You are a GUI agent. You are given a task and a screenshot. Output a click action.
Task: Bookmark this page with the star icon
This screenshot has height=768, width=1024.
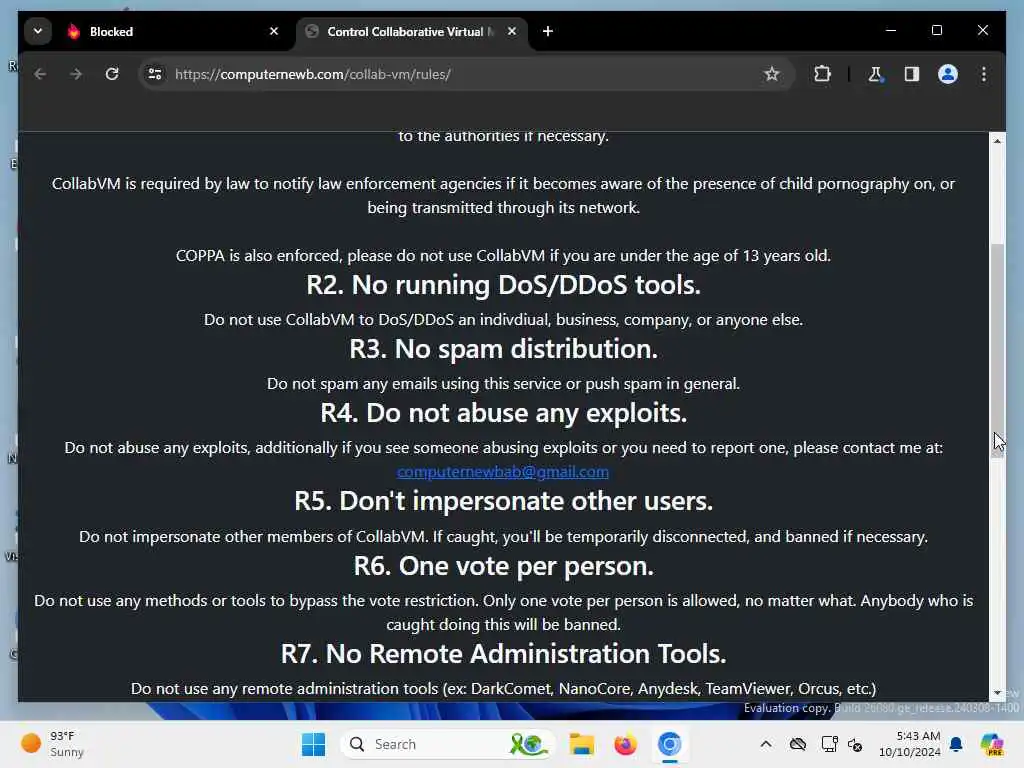coord(771,74)
